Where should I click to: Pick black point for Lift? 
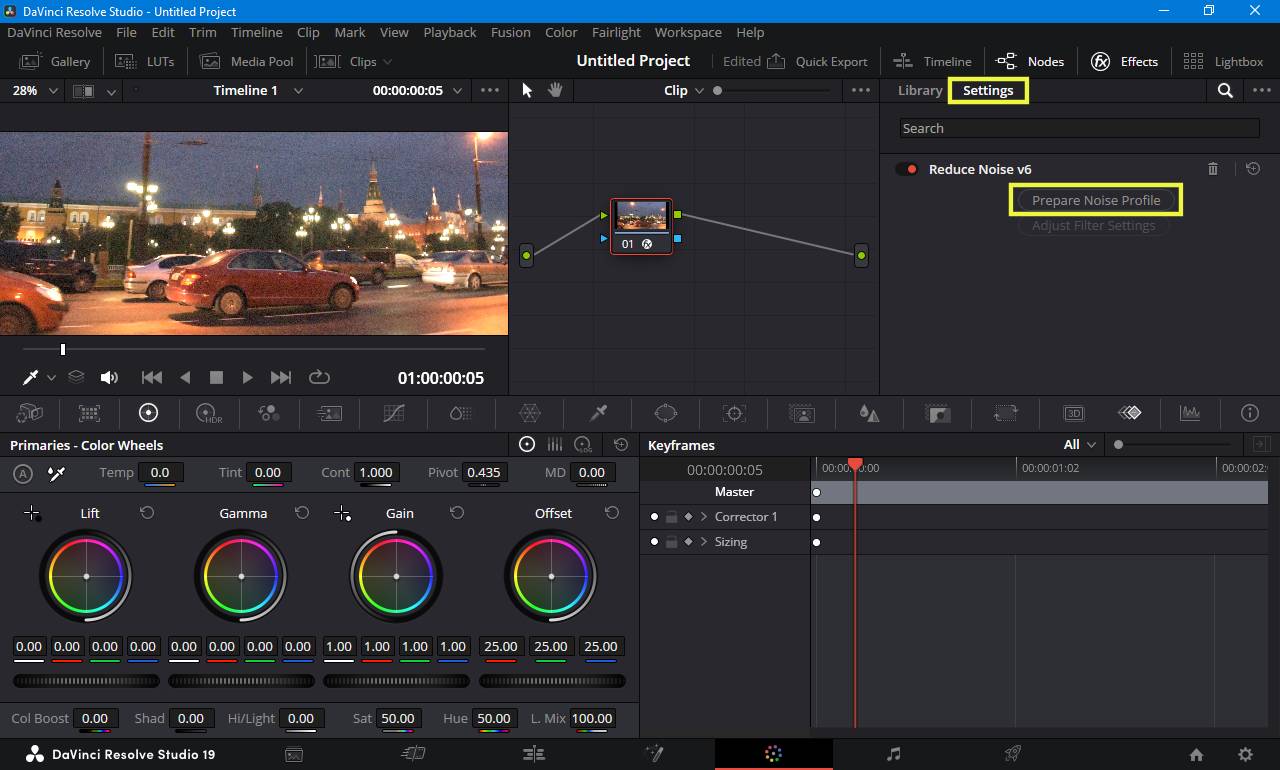point(32,513)
